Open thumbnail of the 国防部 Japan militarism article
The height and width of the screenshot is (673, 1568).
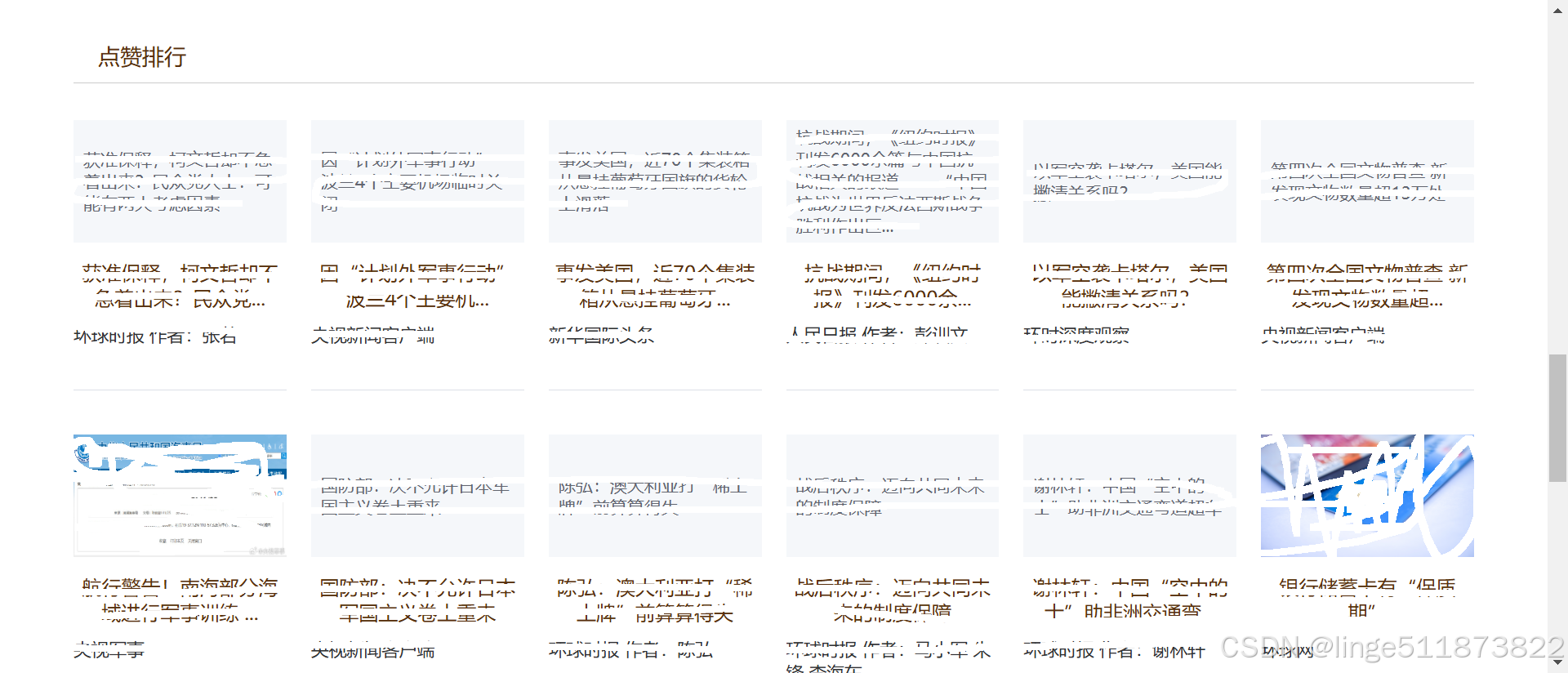coord(417,496)
